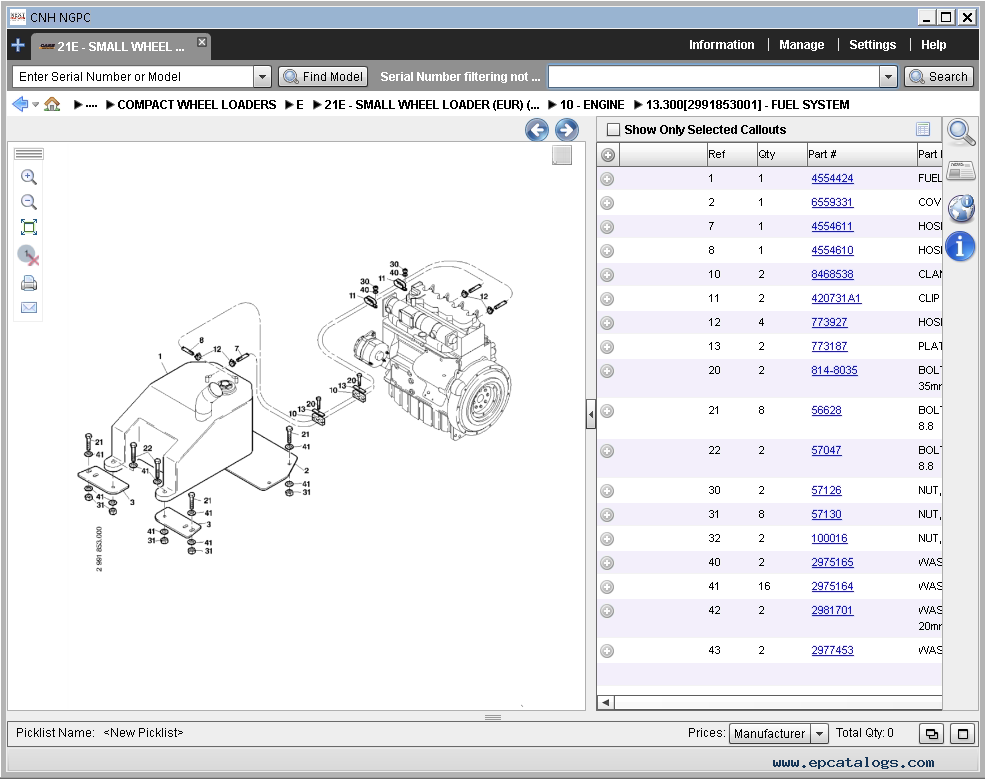The width and height of the screenshot is (985, 779).
Task: Click the diagram toolbar drag handle
Action: pos(29,154)
